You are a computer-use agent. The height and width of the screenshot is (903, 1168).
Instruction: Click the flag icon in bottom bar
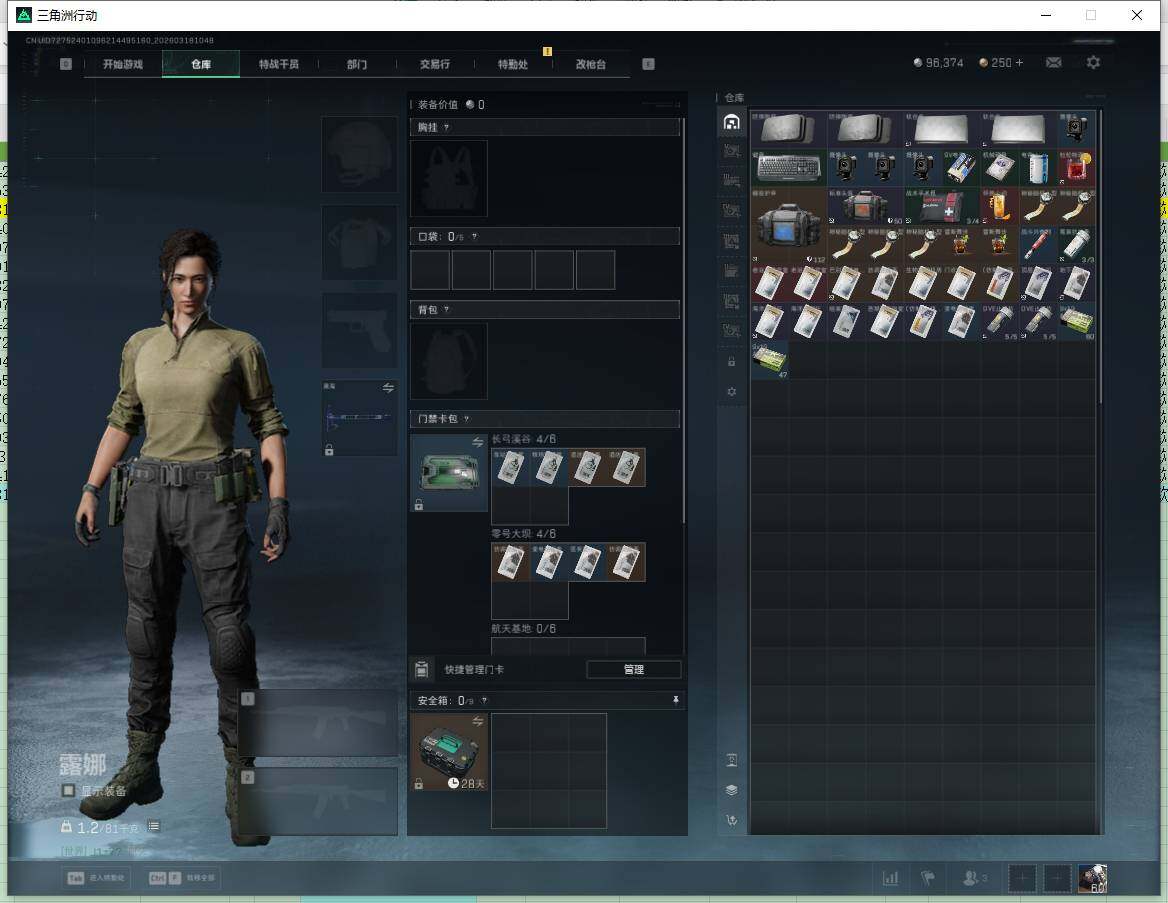click(927, 878)
